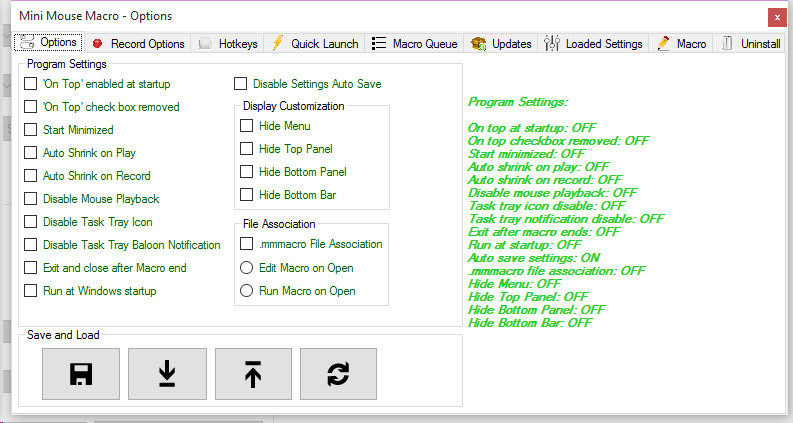Click the upload arrow export settings button

pyautogui.click(x=253, y=374)
